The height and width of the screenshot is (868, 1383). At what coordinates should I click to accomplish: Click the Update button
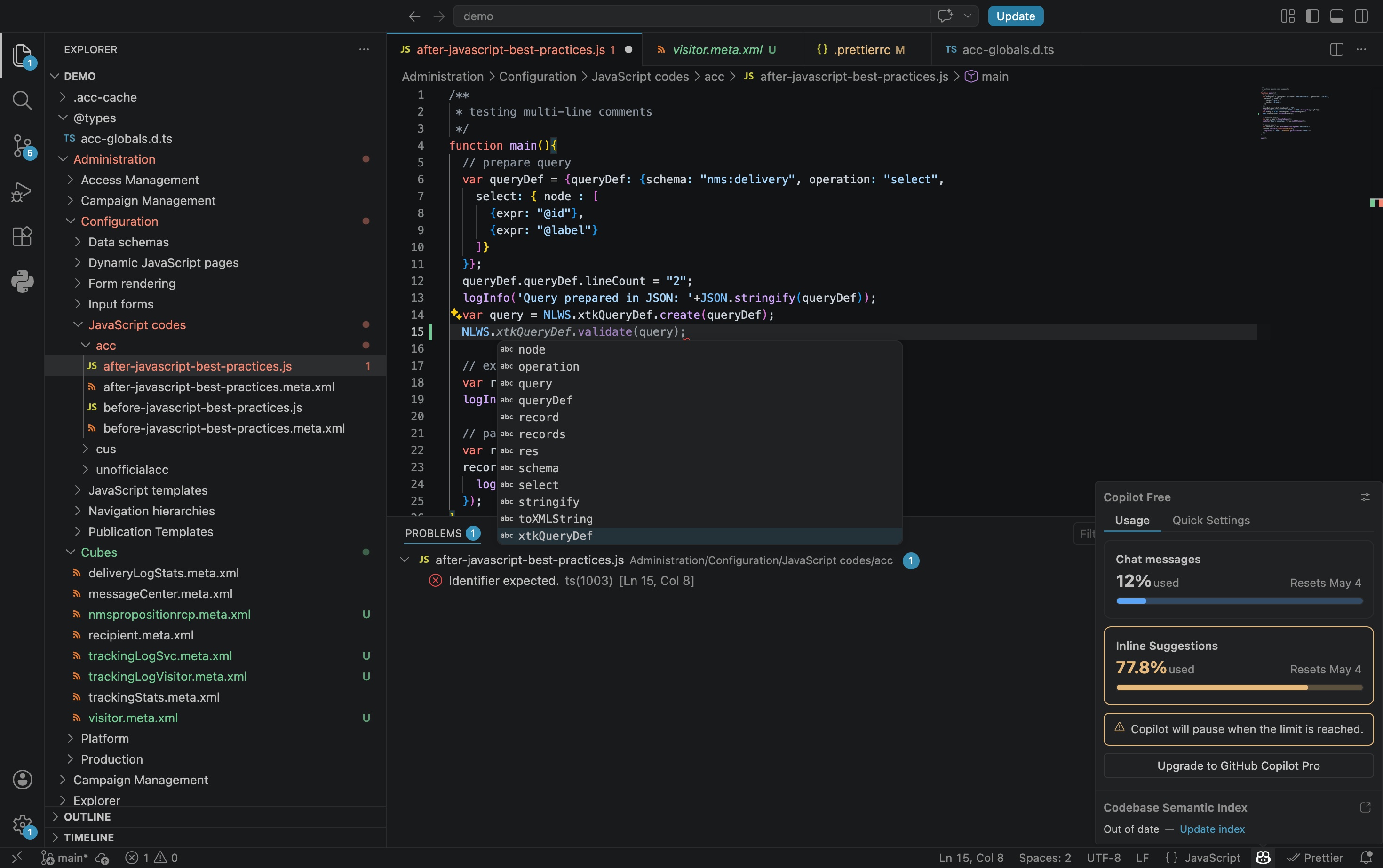(x=1016, y=16)
